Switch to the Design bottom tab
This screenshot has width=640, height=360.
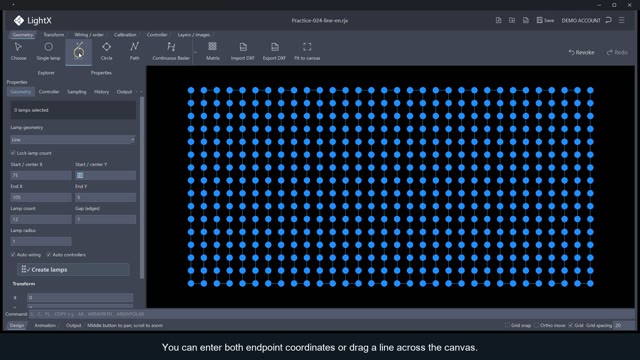click(x=17, y=325)
